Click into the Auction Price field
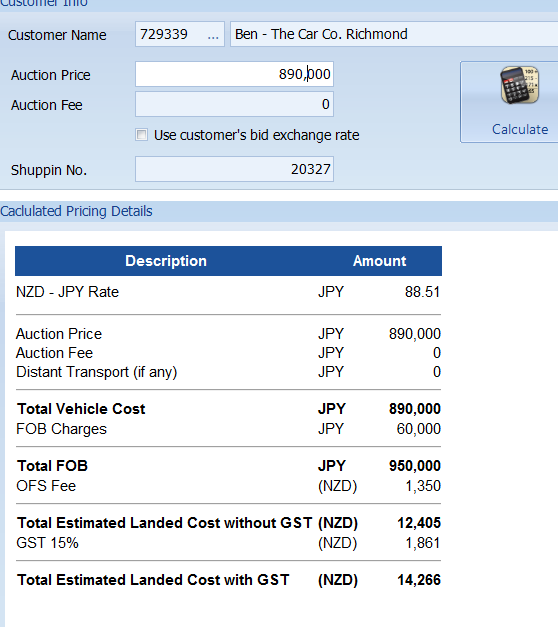 coord(234,74)
